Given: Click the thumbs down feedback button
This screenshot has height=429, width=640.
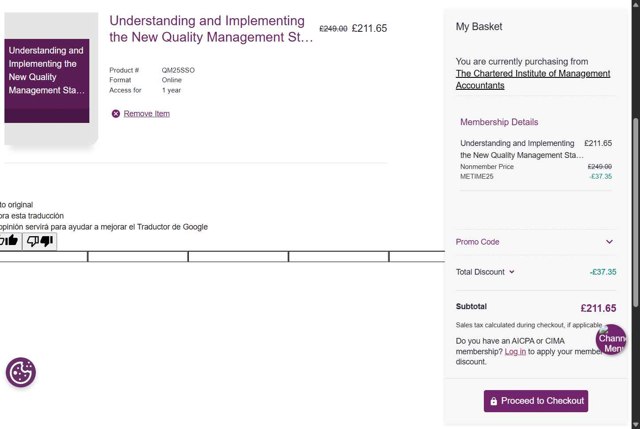Looking at the screenshot, I should pos(40,241).
